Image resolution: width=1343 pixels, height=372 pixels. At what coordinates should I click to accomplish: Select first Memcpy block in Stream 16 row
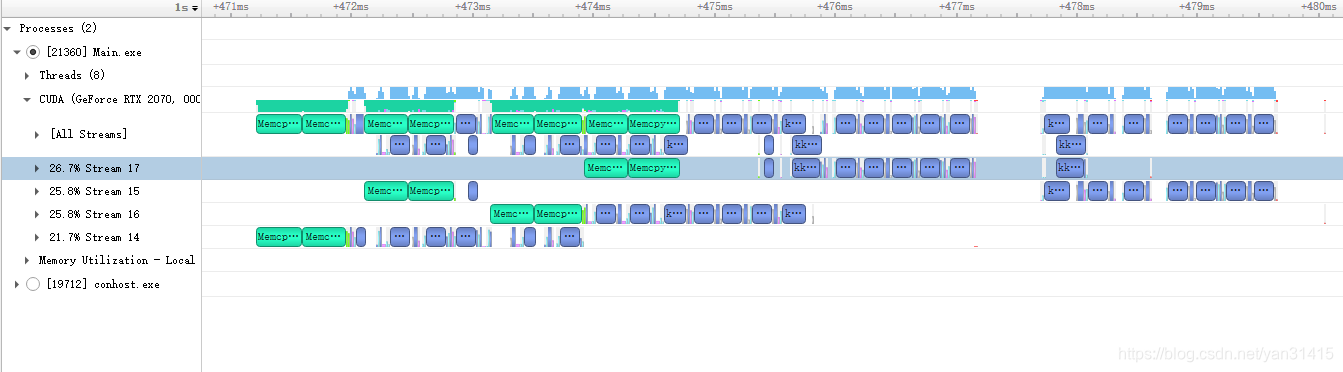pyautogui.click(x=512, y=214)
